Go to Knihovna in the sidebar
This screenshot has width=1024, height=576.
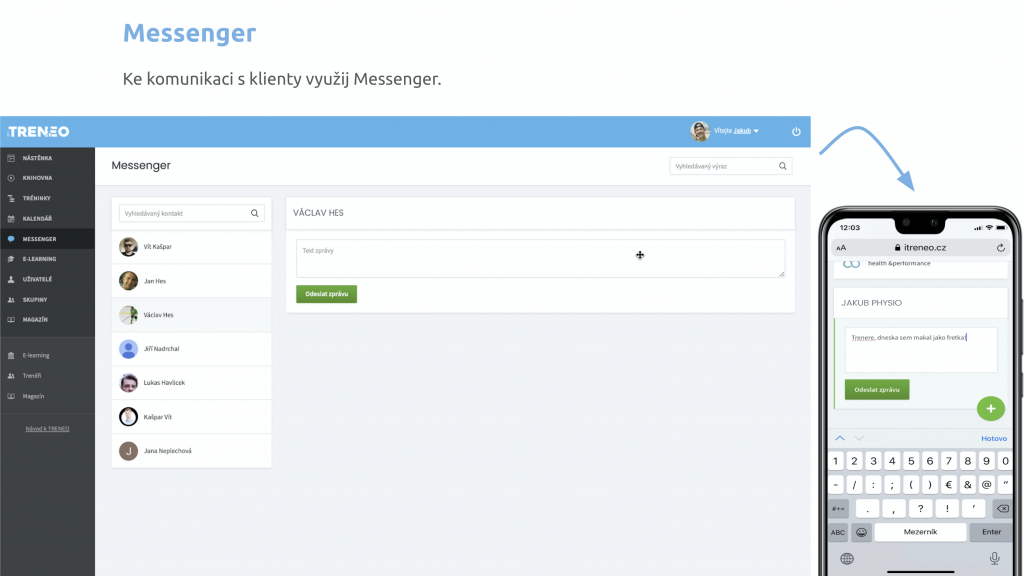coord(37,178)
